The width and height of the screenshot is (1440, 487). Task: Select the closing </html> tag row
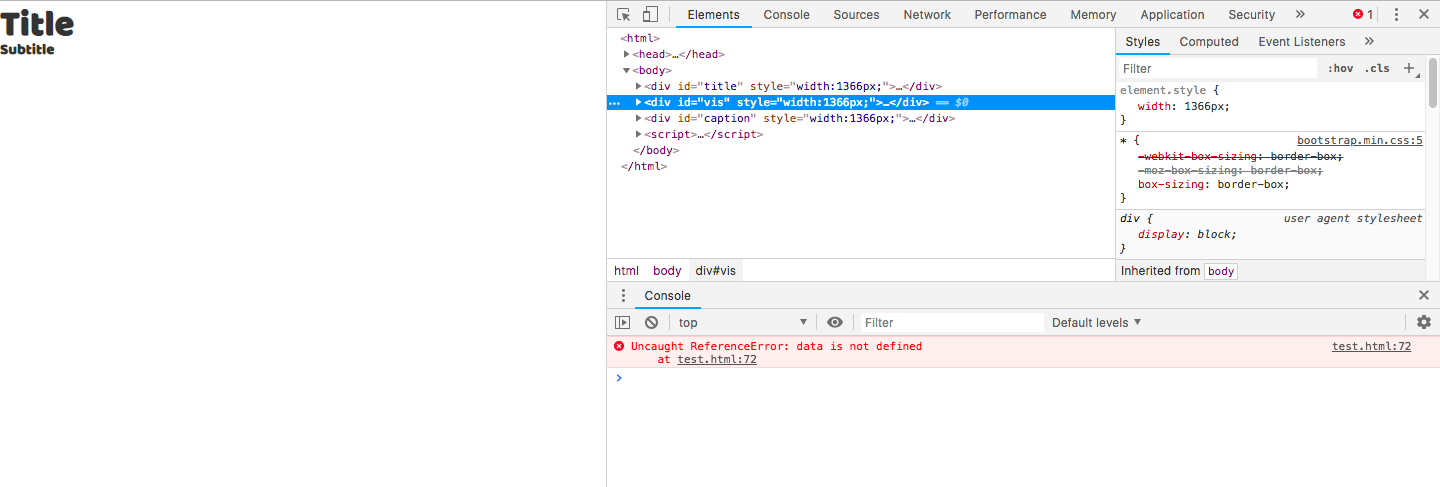pyautogui.click(x=644, y=166)
